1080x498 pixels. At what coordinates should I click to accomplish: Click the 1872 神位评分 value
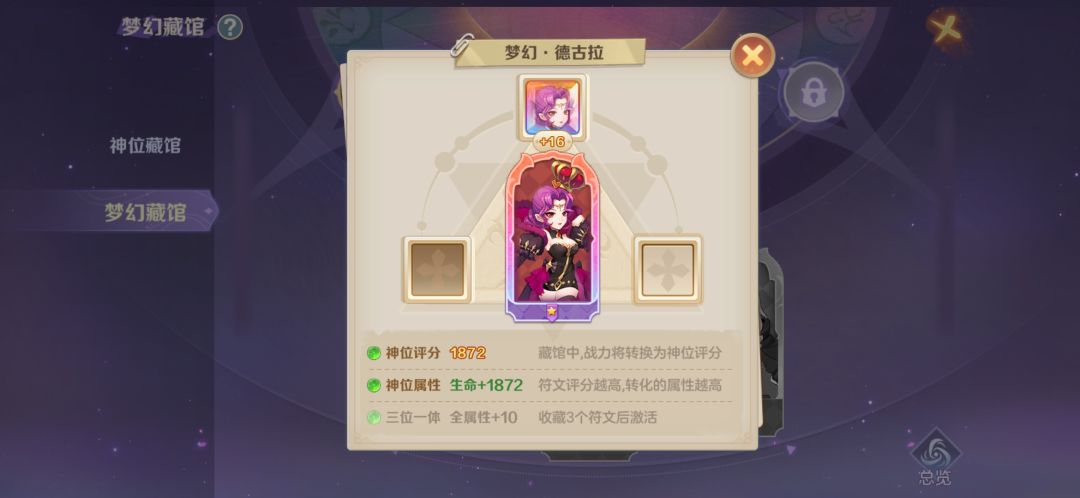[468, 353]
